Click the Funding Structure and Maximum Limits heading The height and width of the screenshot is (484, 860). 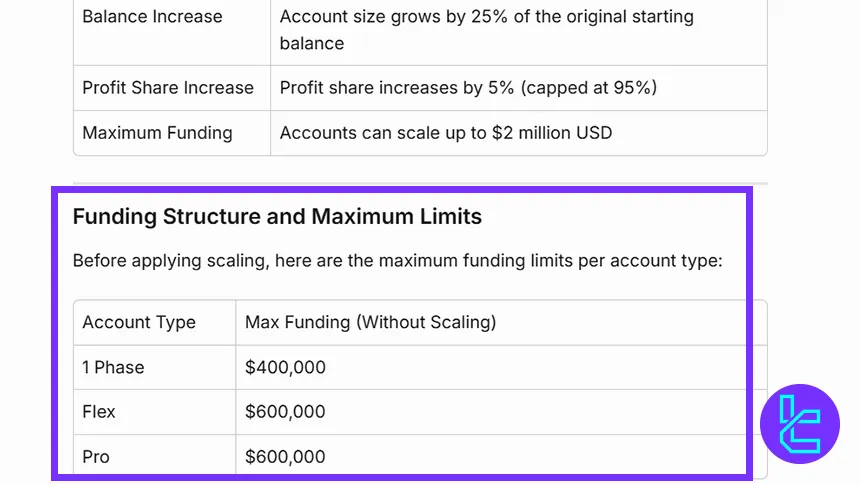277,216
